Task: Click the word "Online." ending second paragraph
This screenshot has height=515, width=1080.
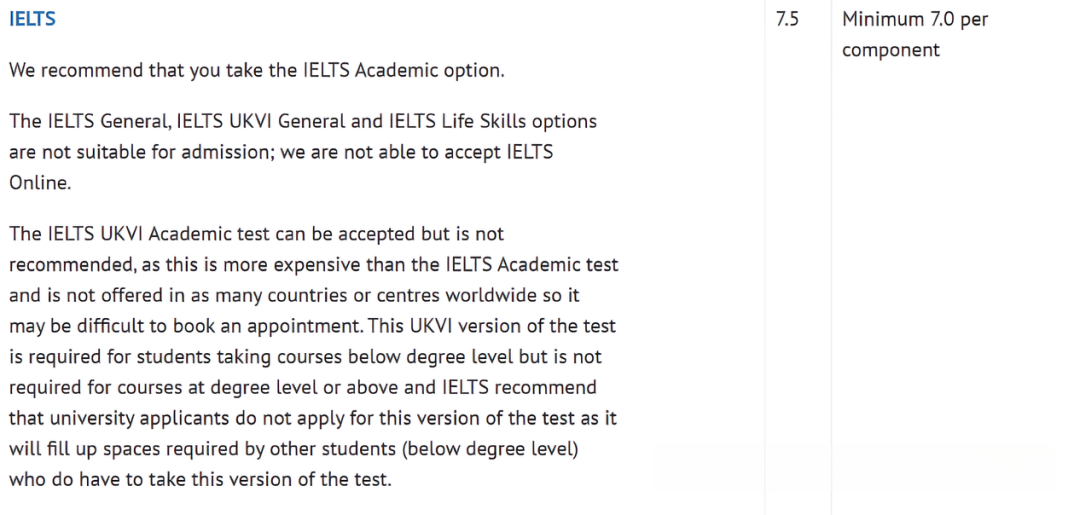Action: point(40,184)
